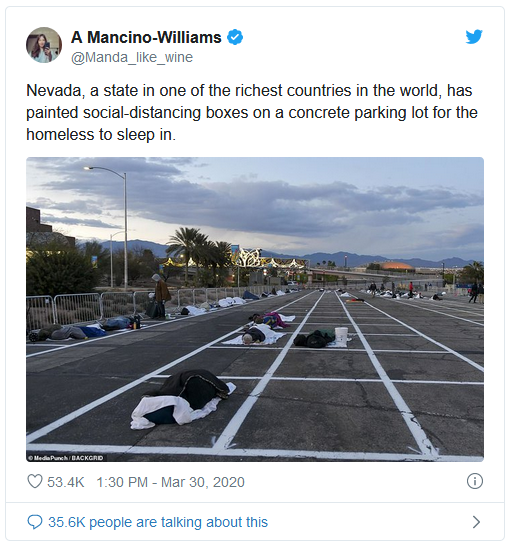The image size is (510, 548).
Task: Click the white bucket in the photo
Action: (341, 336)
